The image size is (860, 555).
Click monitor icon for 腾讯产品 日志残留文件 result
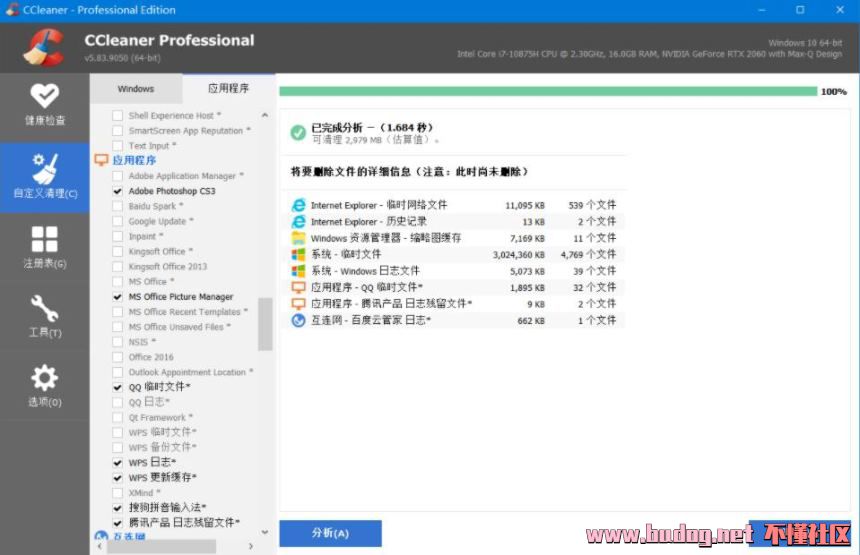point(298,304)
